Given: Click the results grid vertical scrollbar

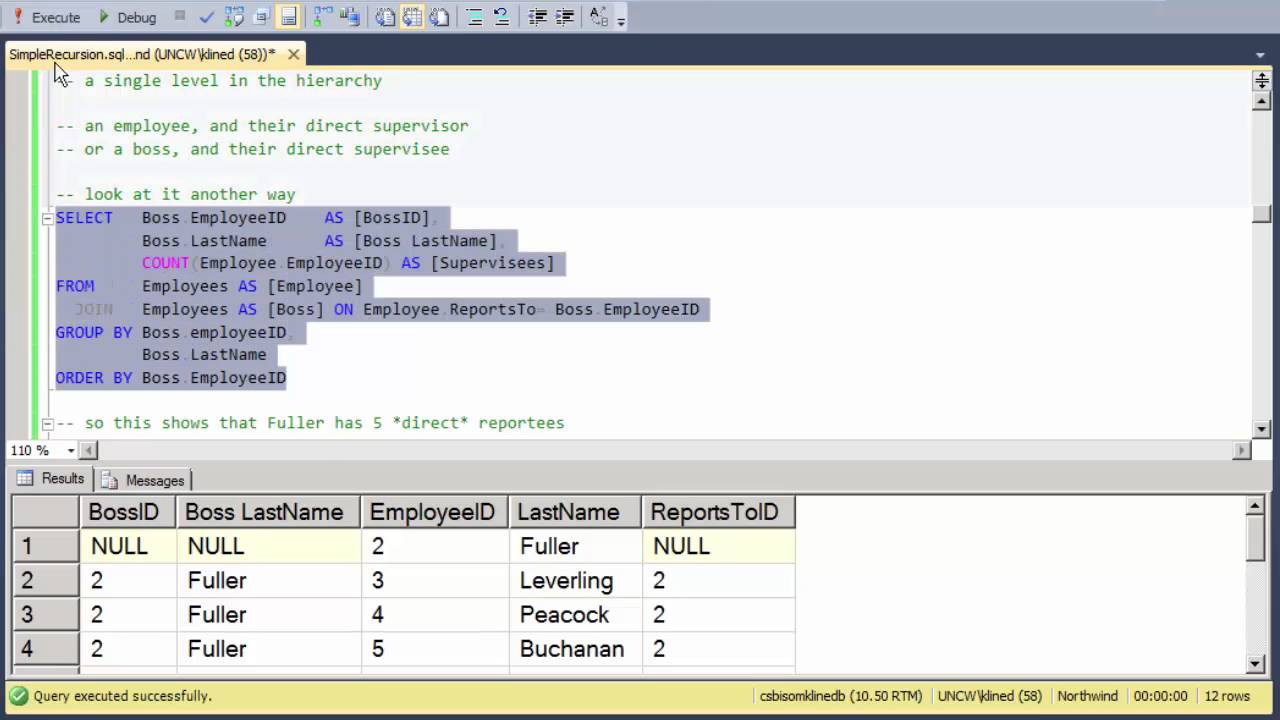Looking at the screenshot, I should 1257,585.
